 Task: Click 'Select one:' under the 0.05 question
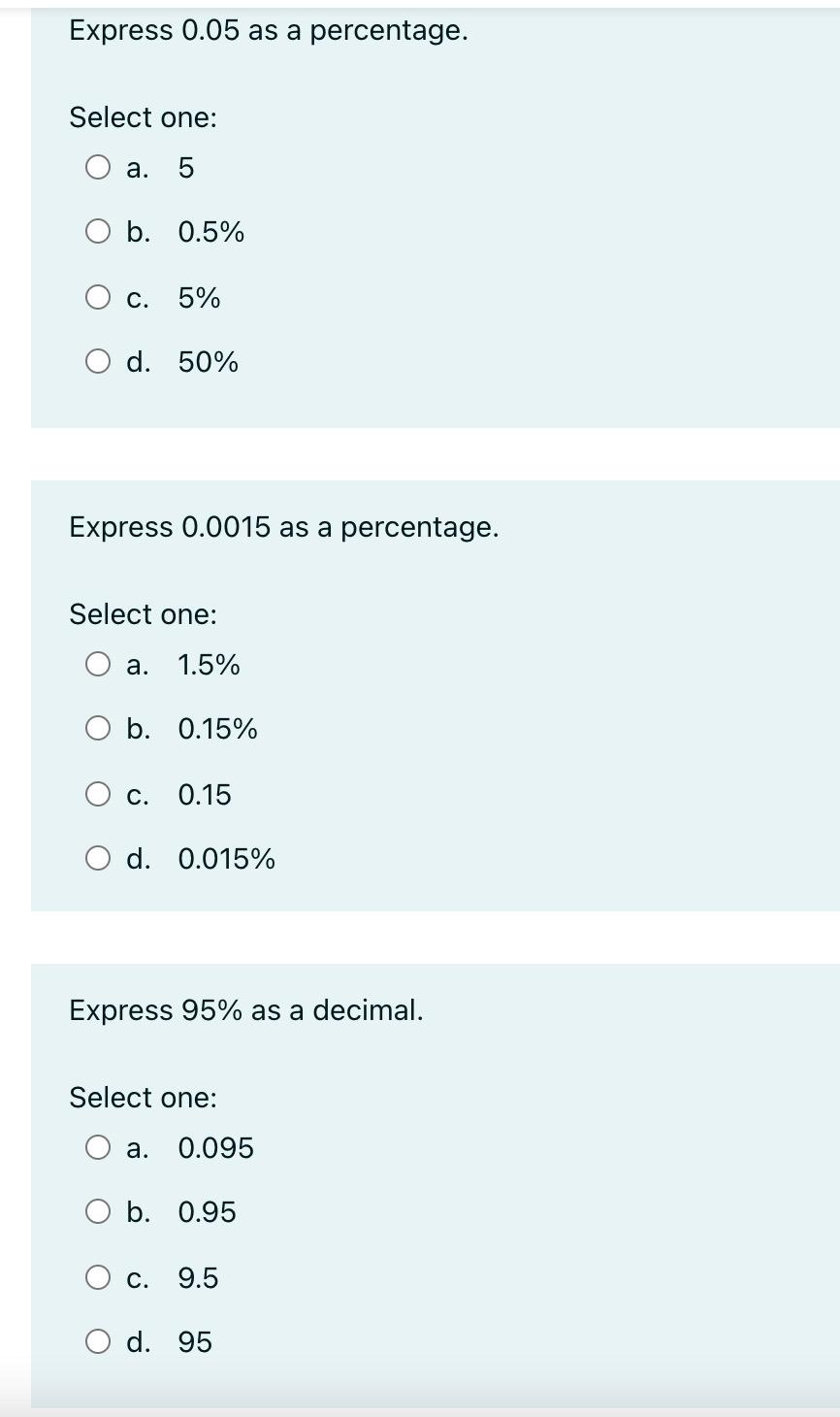pyautogui.click(x=143, y=117)
